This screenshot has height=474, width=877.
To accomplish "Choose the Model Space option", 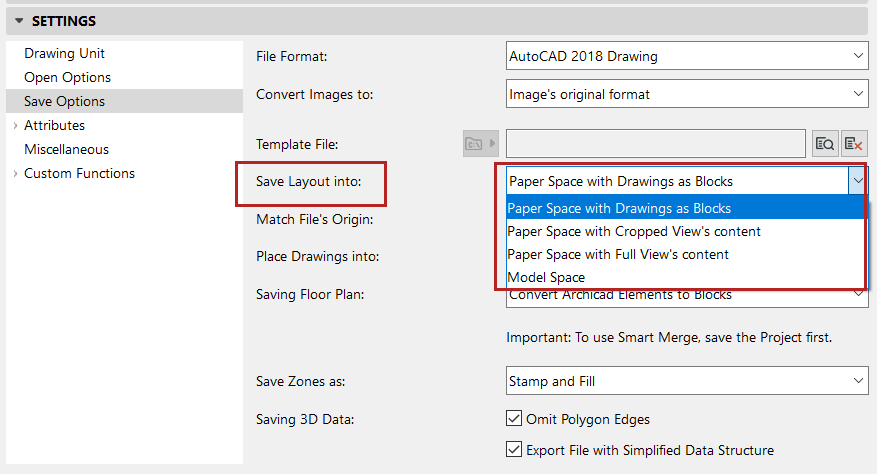I will (546, 277).
